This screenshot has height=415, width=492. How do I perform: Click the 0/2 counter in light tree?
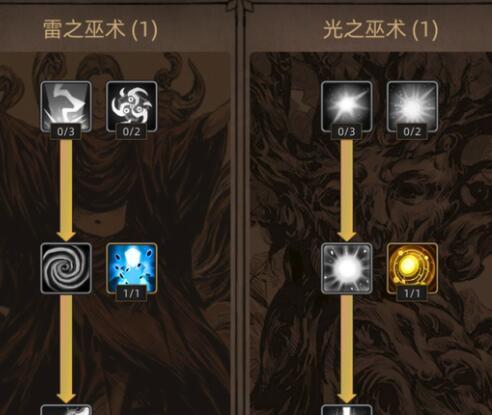coord(412,132)
